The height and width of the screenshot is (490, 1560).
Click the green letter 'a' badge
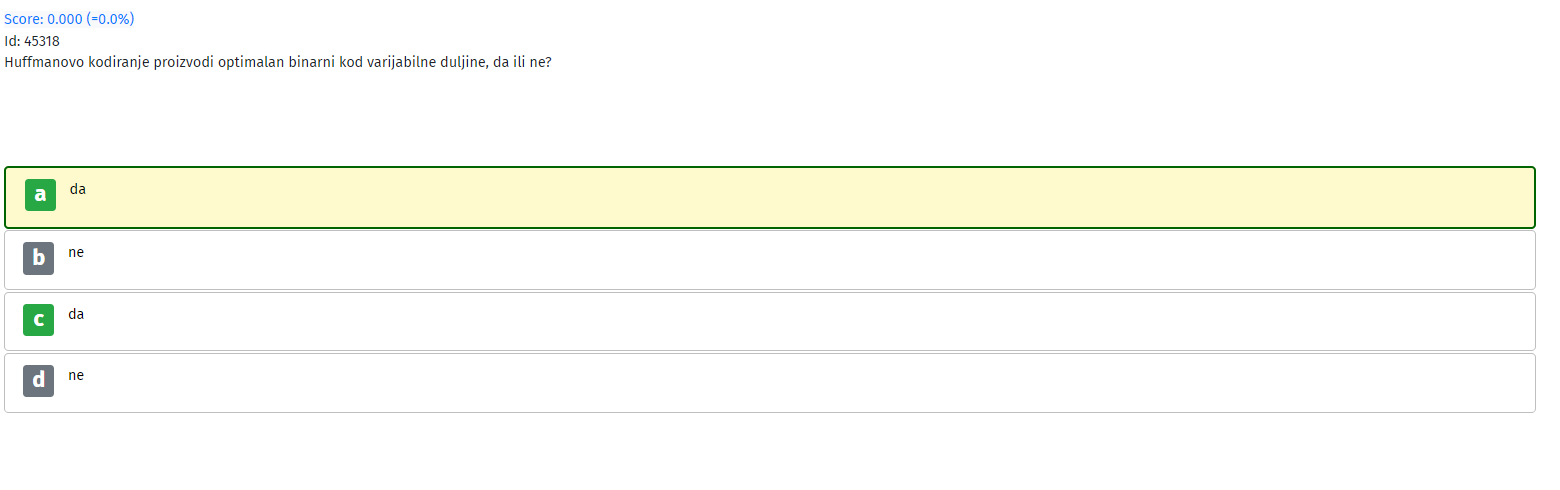point(40,194)
